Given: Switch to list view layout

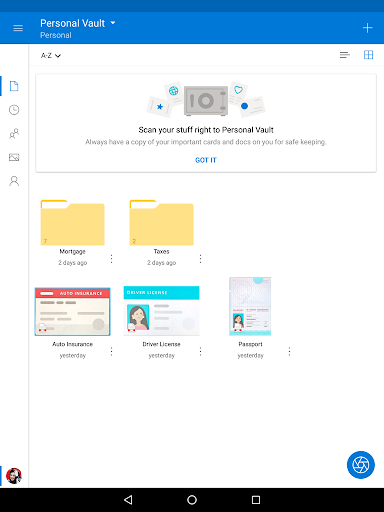Looking at the screenshot, I should (x=345, y=55).
